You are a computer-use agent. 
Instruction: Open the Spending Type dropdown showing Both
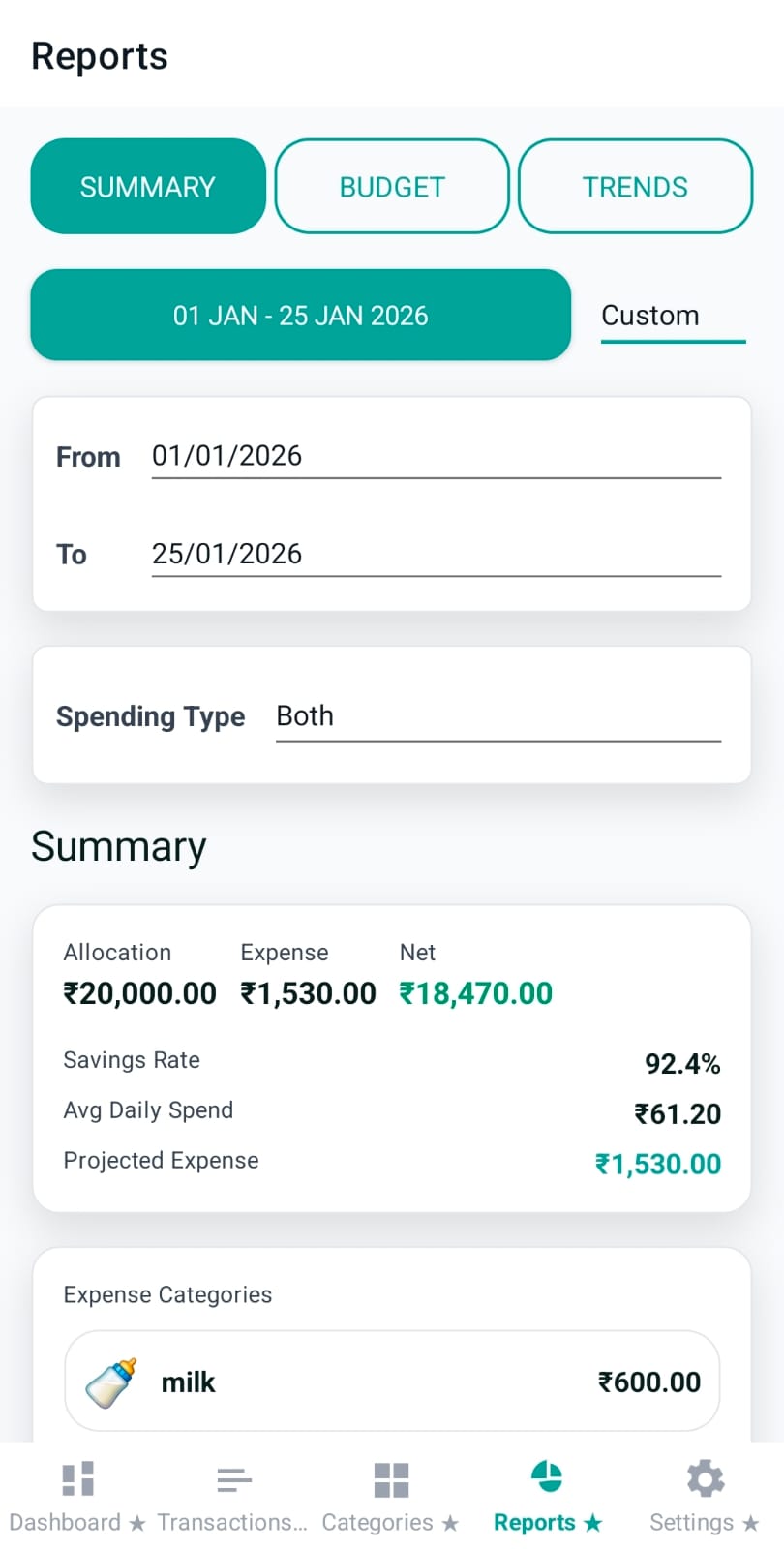pos(498,716)
